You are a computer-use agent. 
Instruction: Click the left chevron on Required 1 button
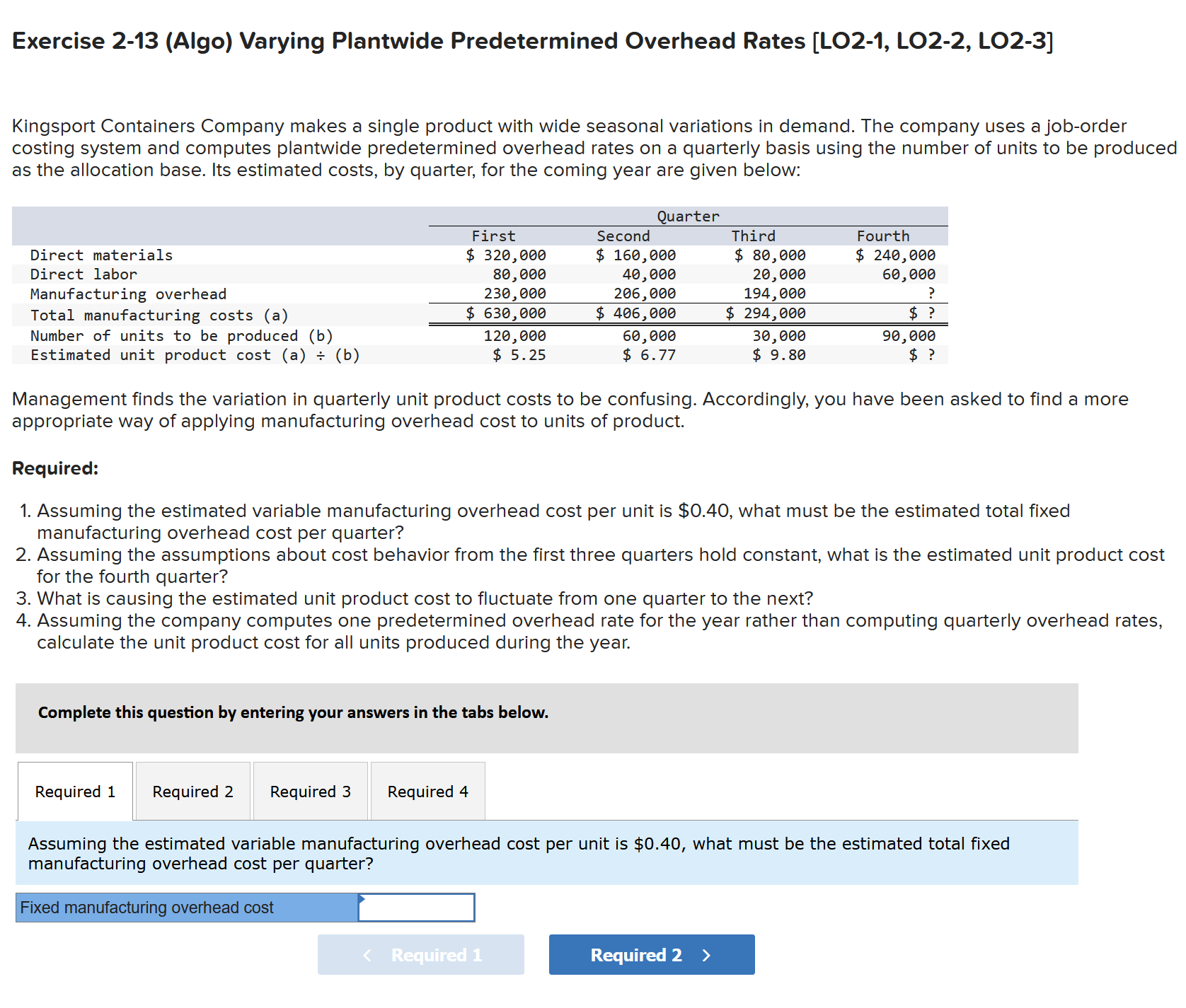pos(368,955)
